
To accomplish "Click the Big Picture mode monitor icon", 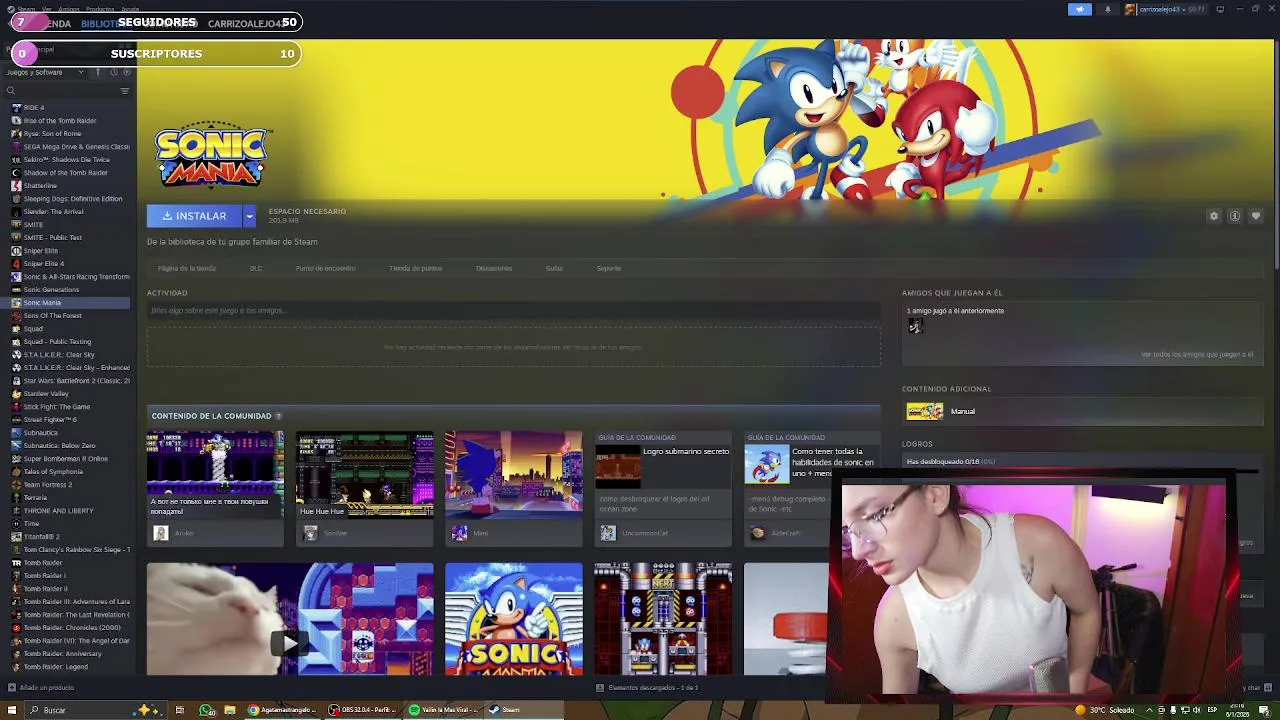I will [1220, 9].
